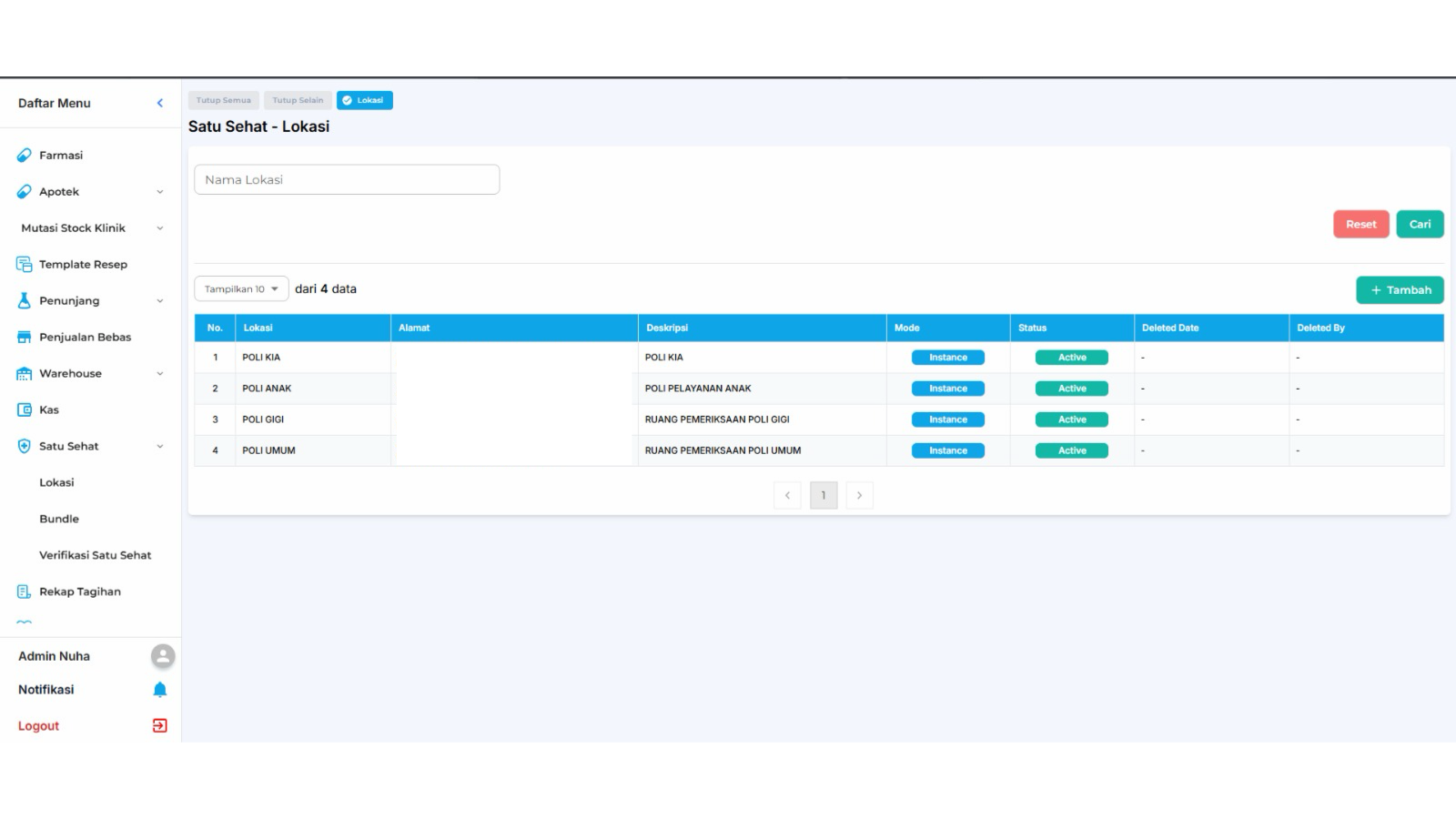Click the Lokasi column header
This screenshot has height=819, width=1456.
(x=313, y=329)
